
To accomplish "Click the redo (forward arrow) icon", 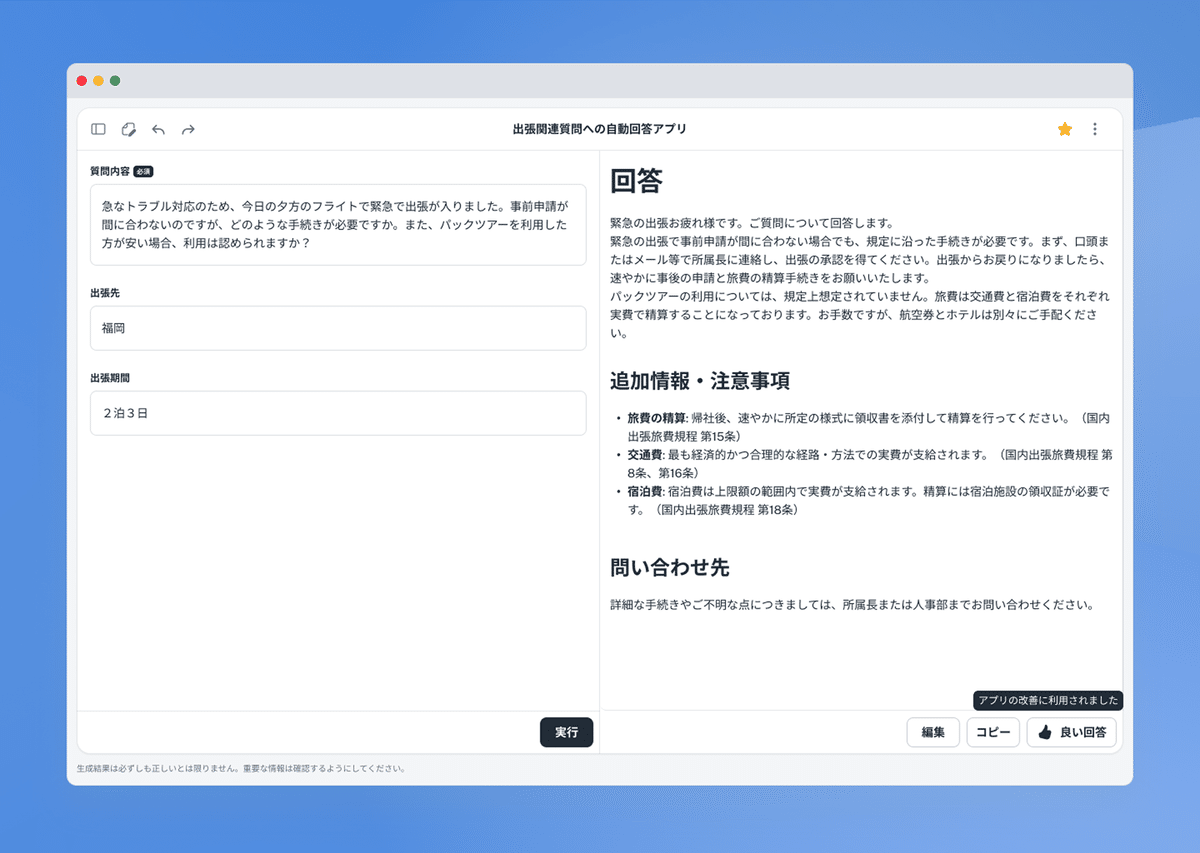I will 188,129.
